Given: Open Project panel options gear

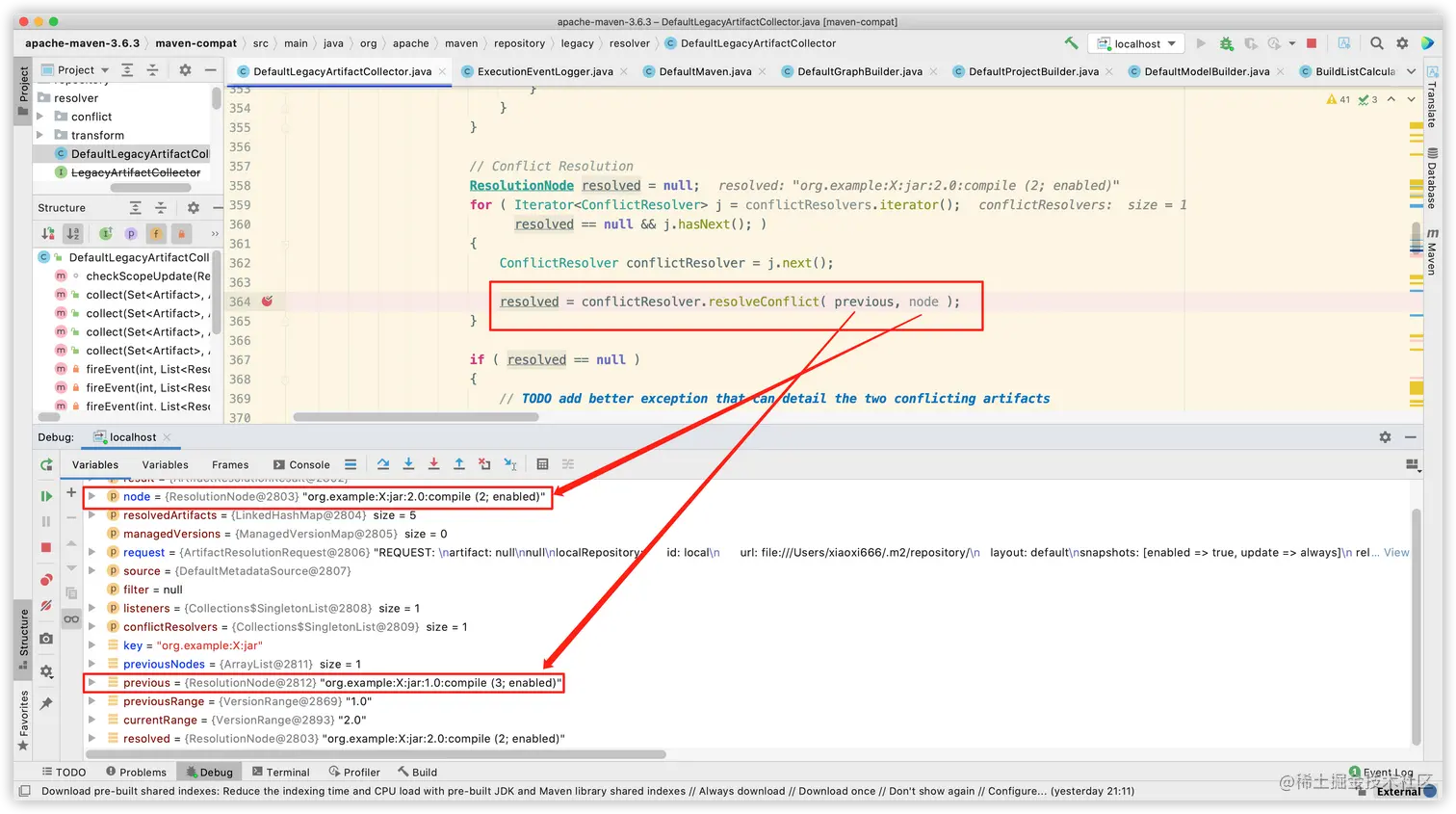Looking at the screenshot, I should [185, 70].
